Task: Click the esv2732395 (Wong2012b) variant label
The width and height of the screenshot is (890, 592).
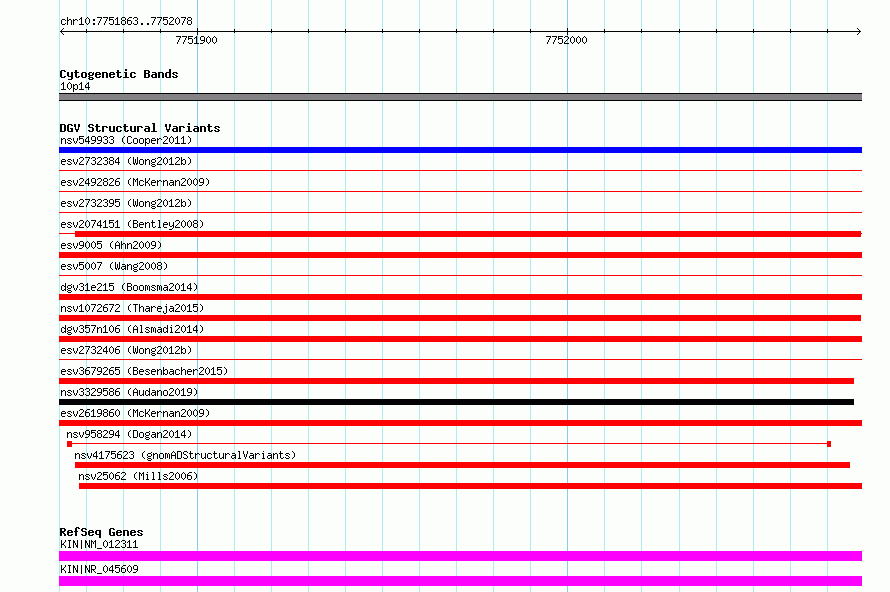Action: pos(126,203)
